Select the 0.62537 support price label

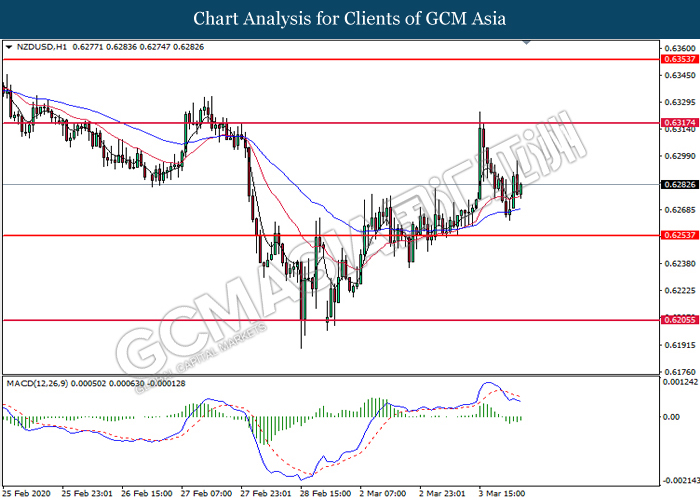pyautogui.click(x=679, y=235)
